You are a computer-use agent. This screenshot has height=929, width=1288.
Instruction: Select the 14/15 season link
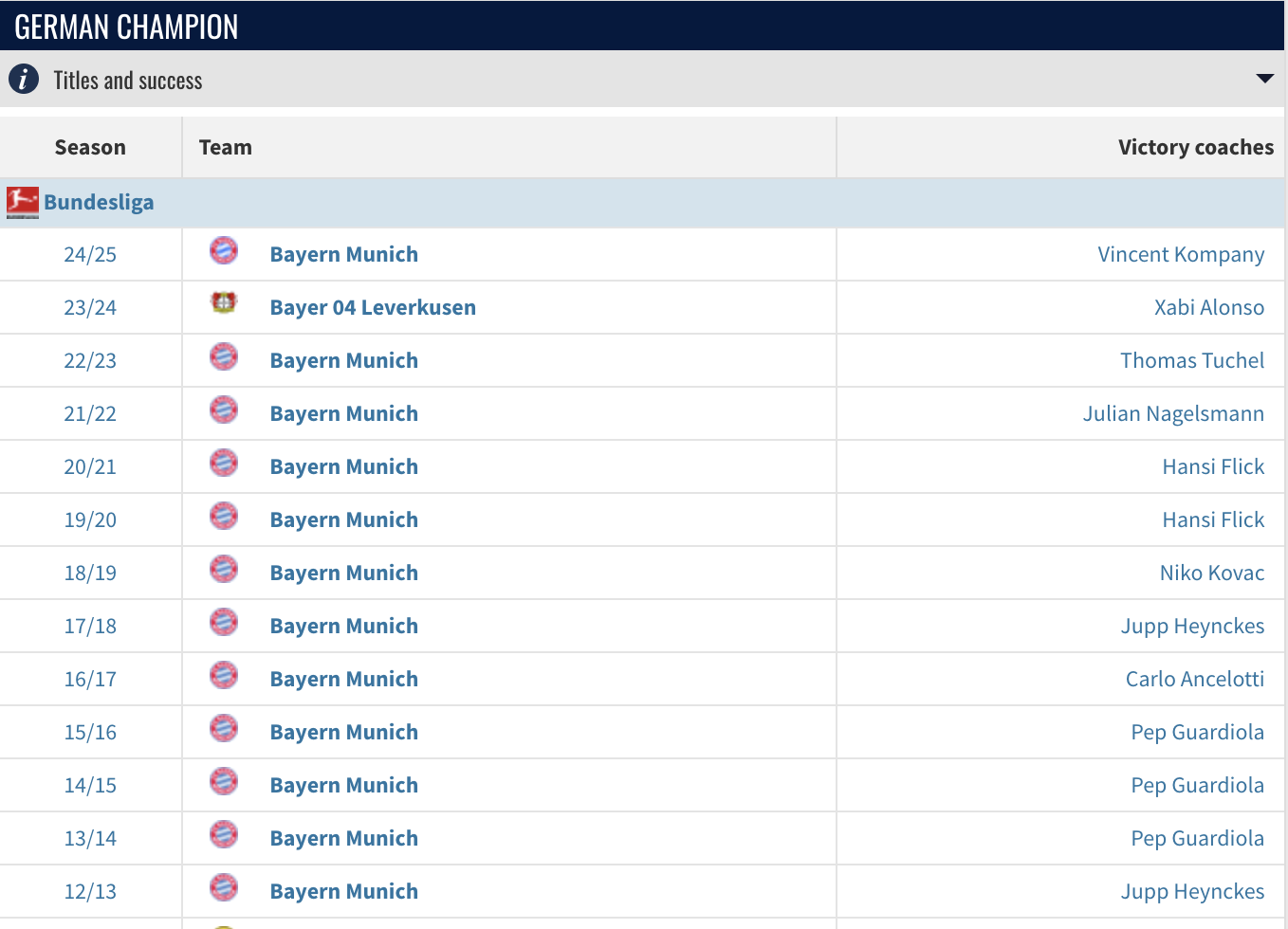(90, 785)
